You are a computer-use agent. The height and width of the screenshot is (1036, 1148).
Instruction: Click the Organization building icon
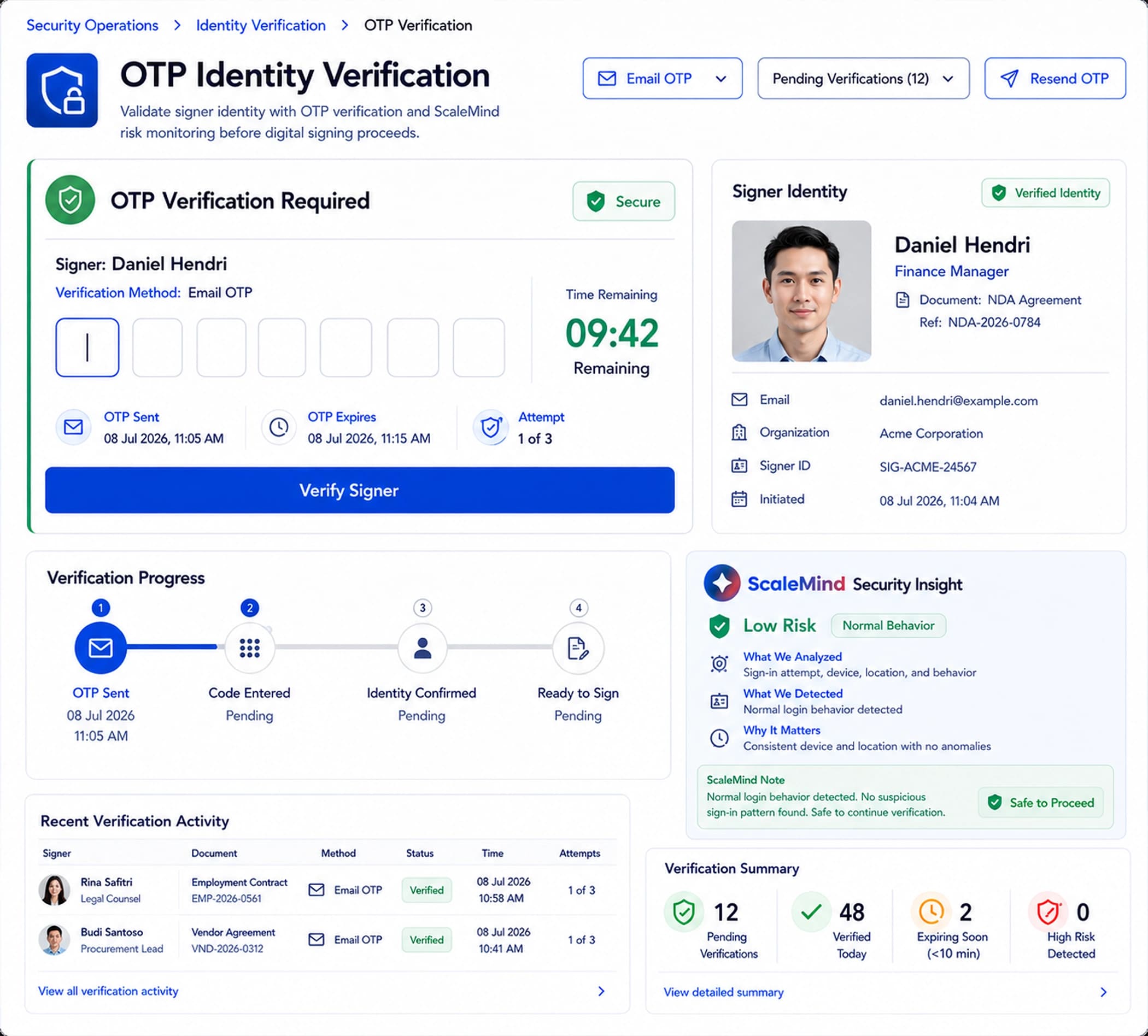coord(739,433)
